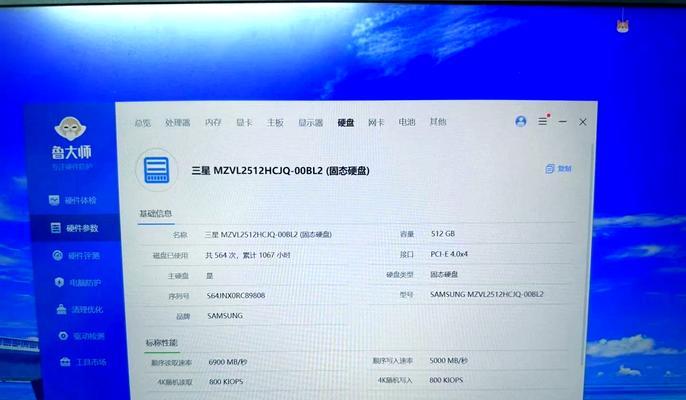
Task: Click the 容量 field label
Action: pyautogui.click(x=407, y=234)
